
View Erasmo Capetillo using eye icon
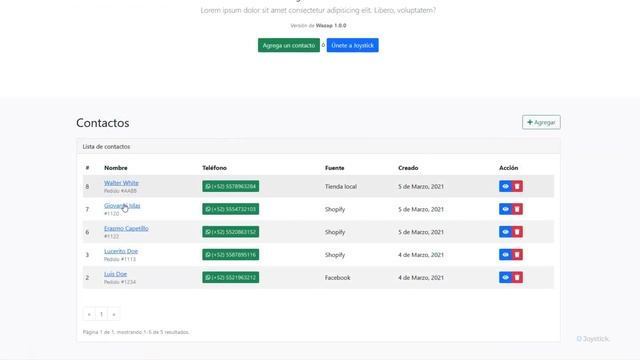tap(505, 232)
